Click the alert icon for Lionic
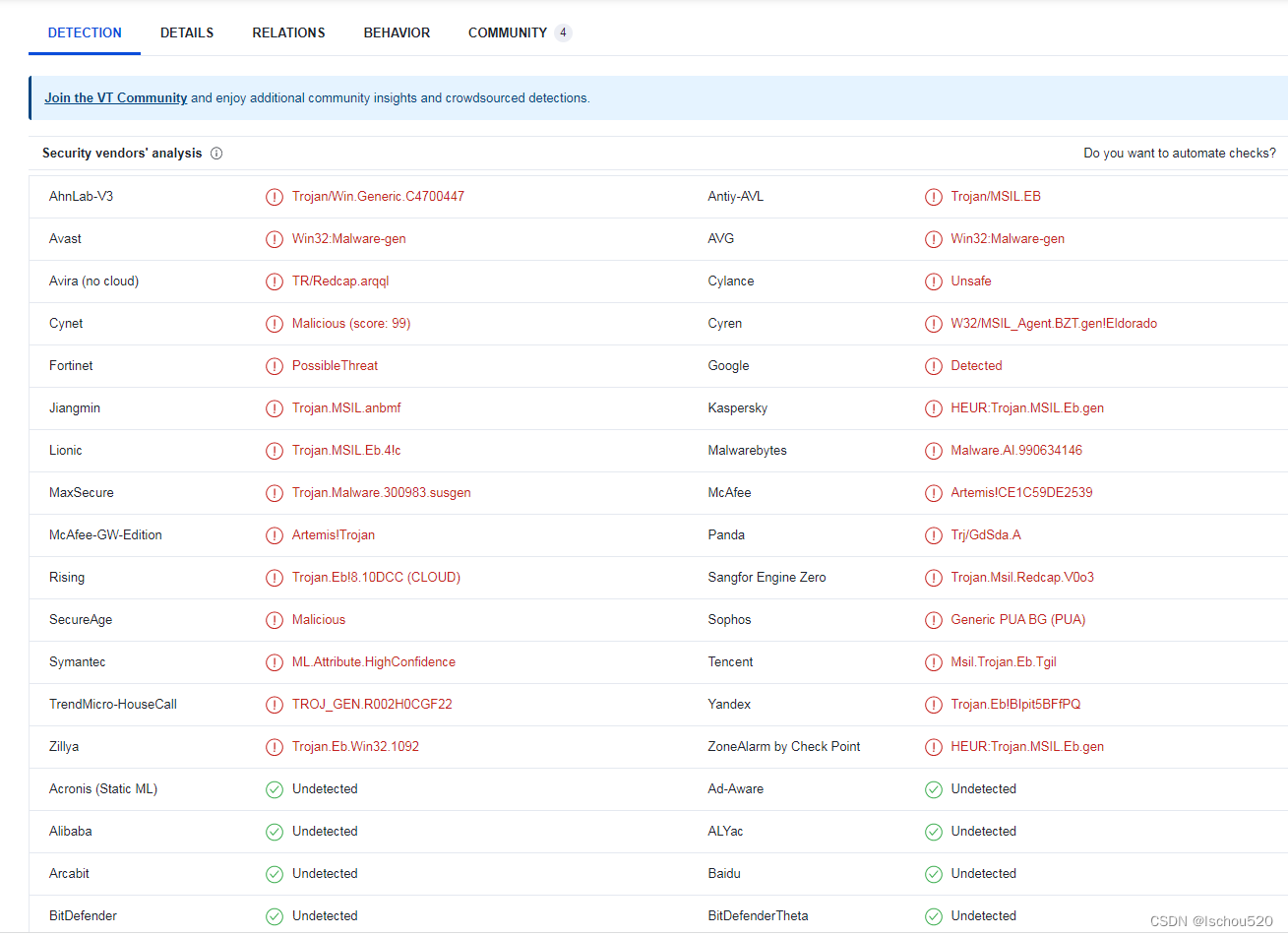Screen dimensions: 1288x936 [x=275, y=451]
